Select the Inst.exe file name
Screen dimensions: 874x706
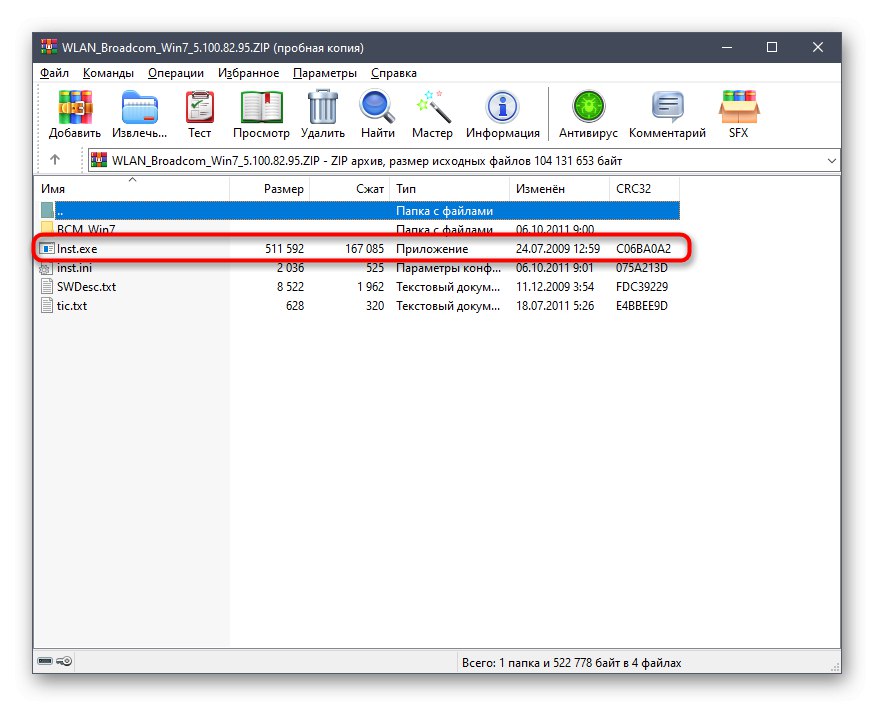77,249
